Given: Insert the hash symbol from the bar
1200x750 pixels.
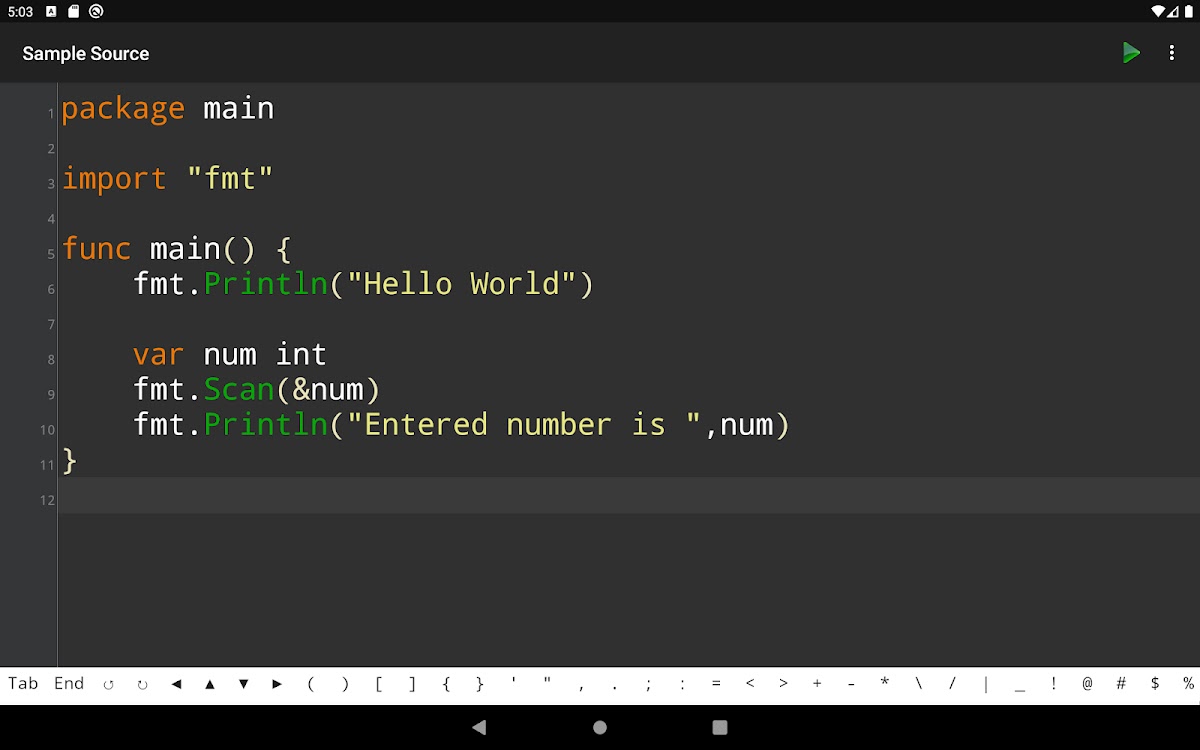Looking at the screenshot, I should (1121, 684).
